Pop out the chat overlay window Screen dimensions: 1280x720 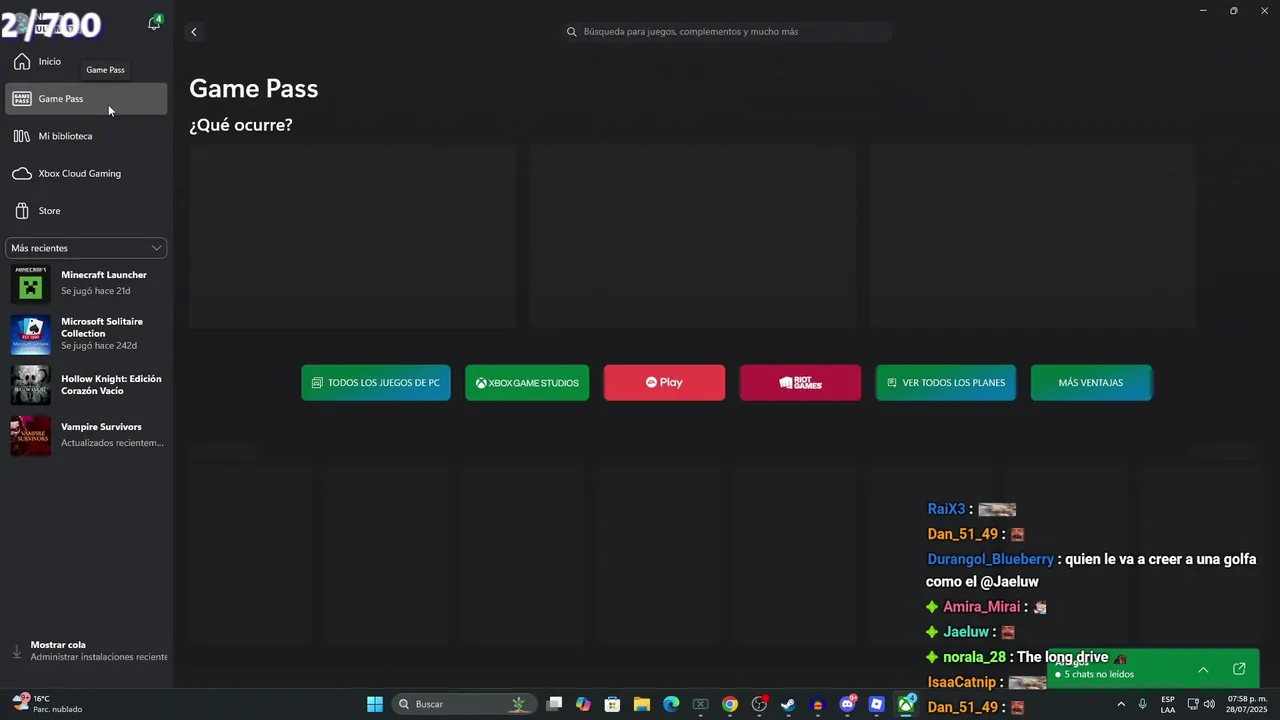point(1239,669)
